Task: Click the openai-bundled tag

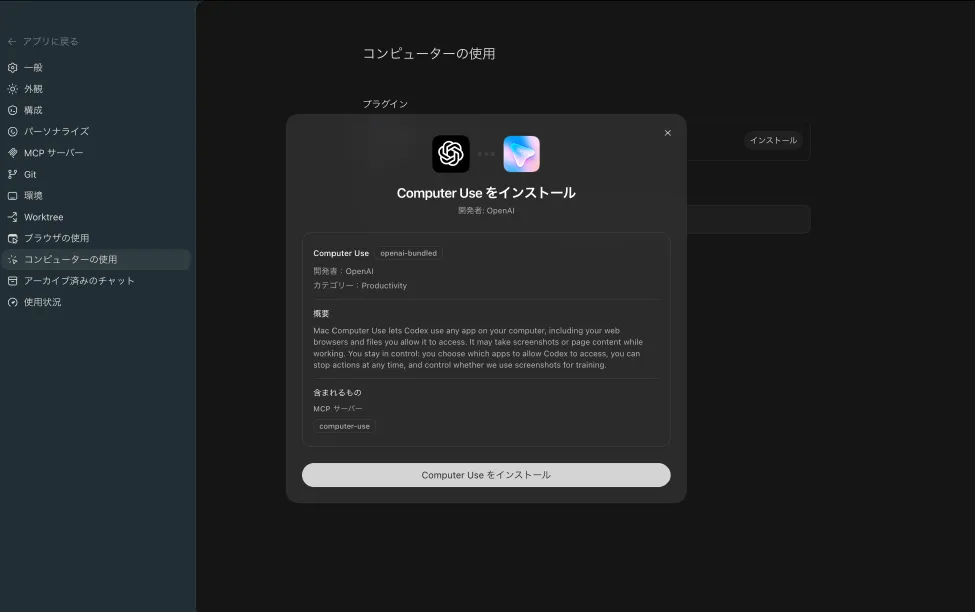Action: coord(409,253)
